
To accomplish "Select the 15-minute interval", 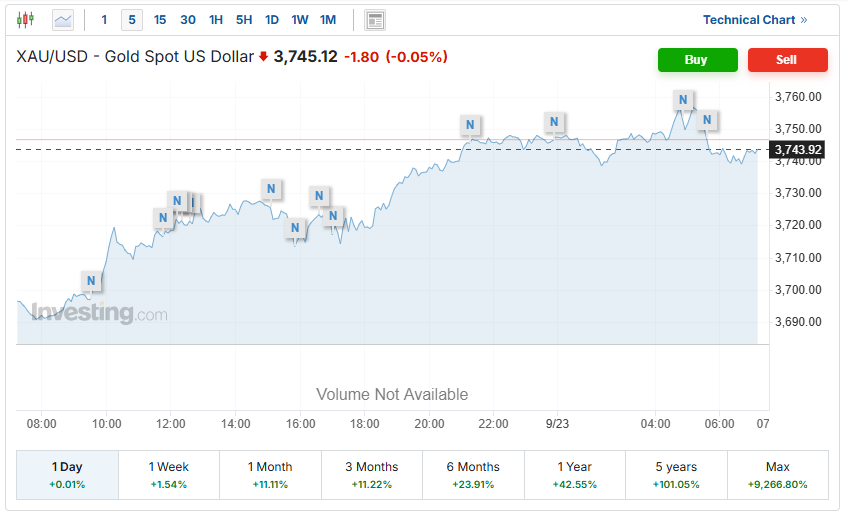I will coord(160,20).
